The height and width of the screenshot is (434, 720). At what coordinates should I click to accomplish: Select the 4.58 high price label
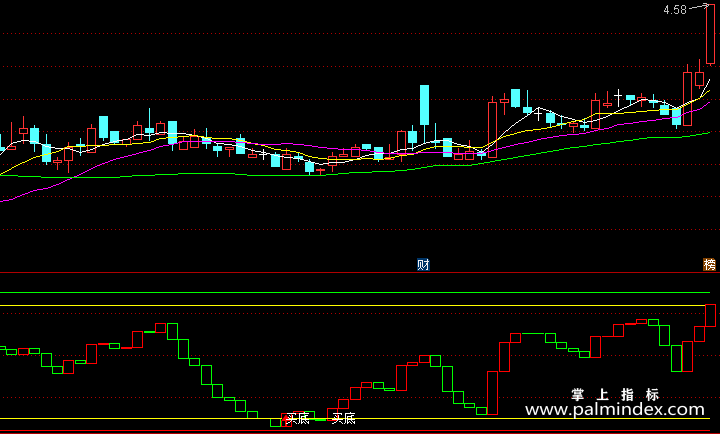[675, 10]
